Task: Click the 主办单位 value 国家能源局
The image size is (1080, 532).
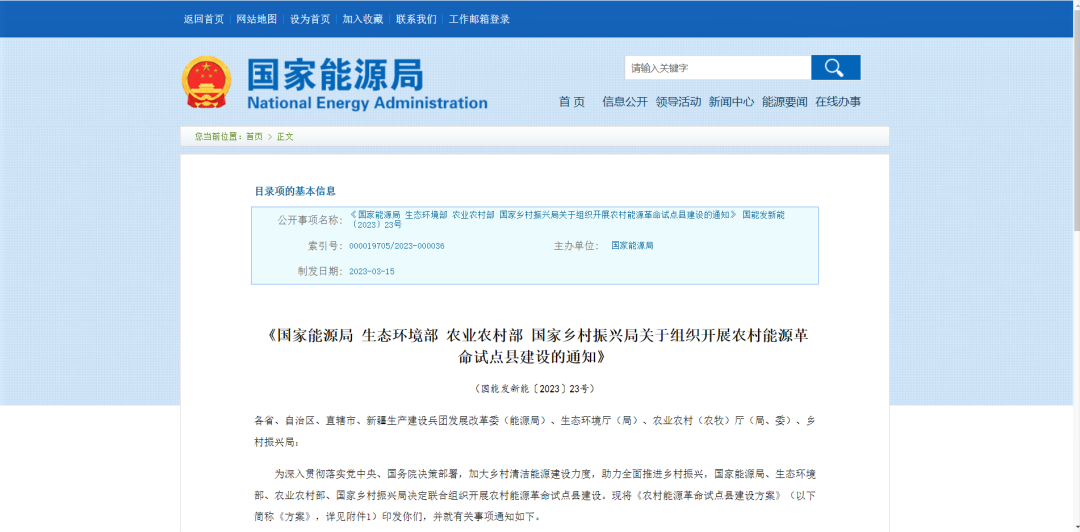Action: click(x=632, y=245)
